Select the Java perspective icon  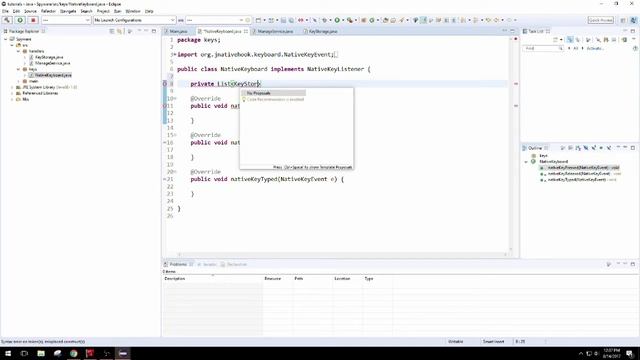pyautogui.click(x=633, y=20)
